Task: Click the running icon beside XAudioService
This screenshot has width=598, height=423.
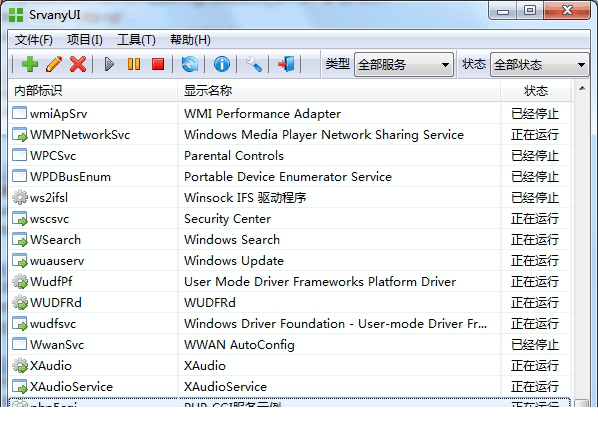Action: [x=19, y=386]
